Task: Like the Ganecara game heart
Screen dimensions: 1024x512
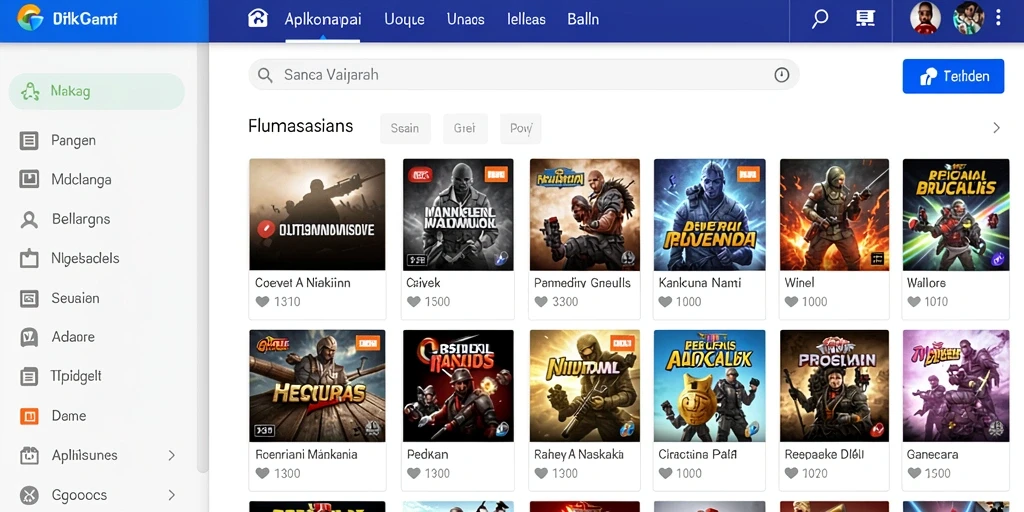Action: click(914, 473)
